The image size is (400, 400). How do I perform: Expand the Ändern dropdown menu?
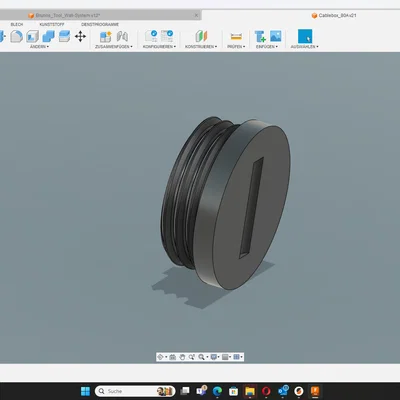[39, 47]
